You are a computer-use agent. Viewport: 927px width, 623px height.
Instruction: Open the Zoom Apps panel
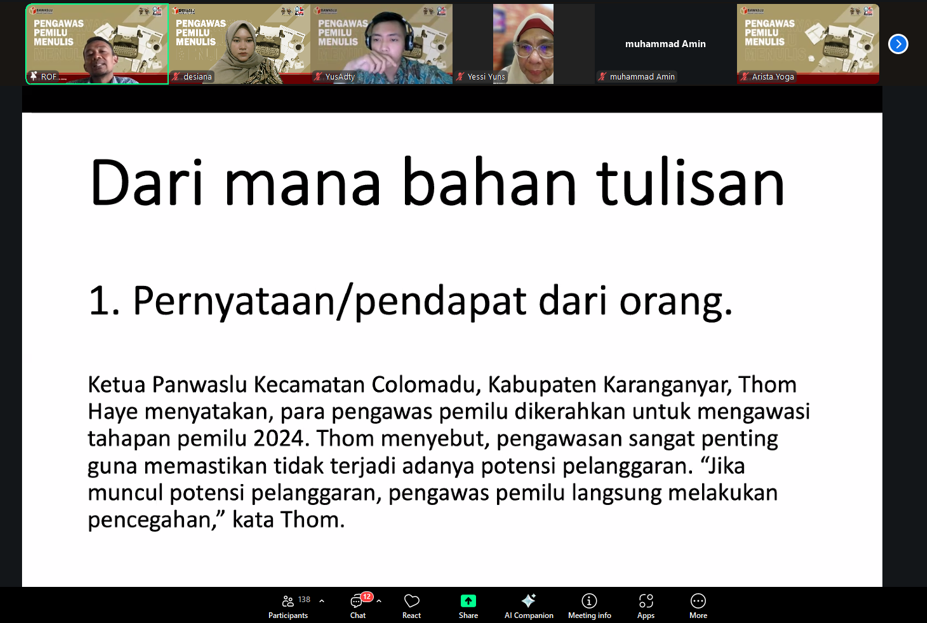tap(645, 600)
